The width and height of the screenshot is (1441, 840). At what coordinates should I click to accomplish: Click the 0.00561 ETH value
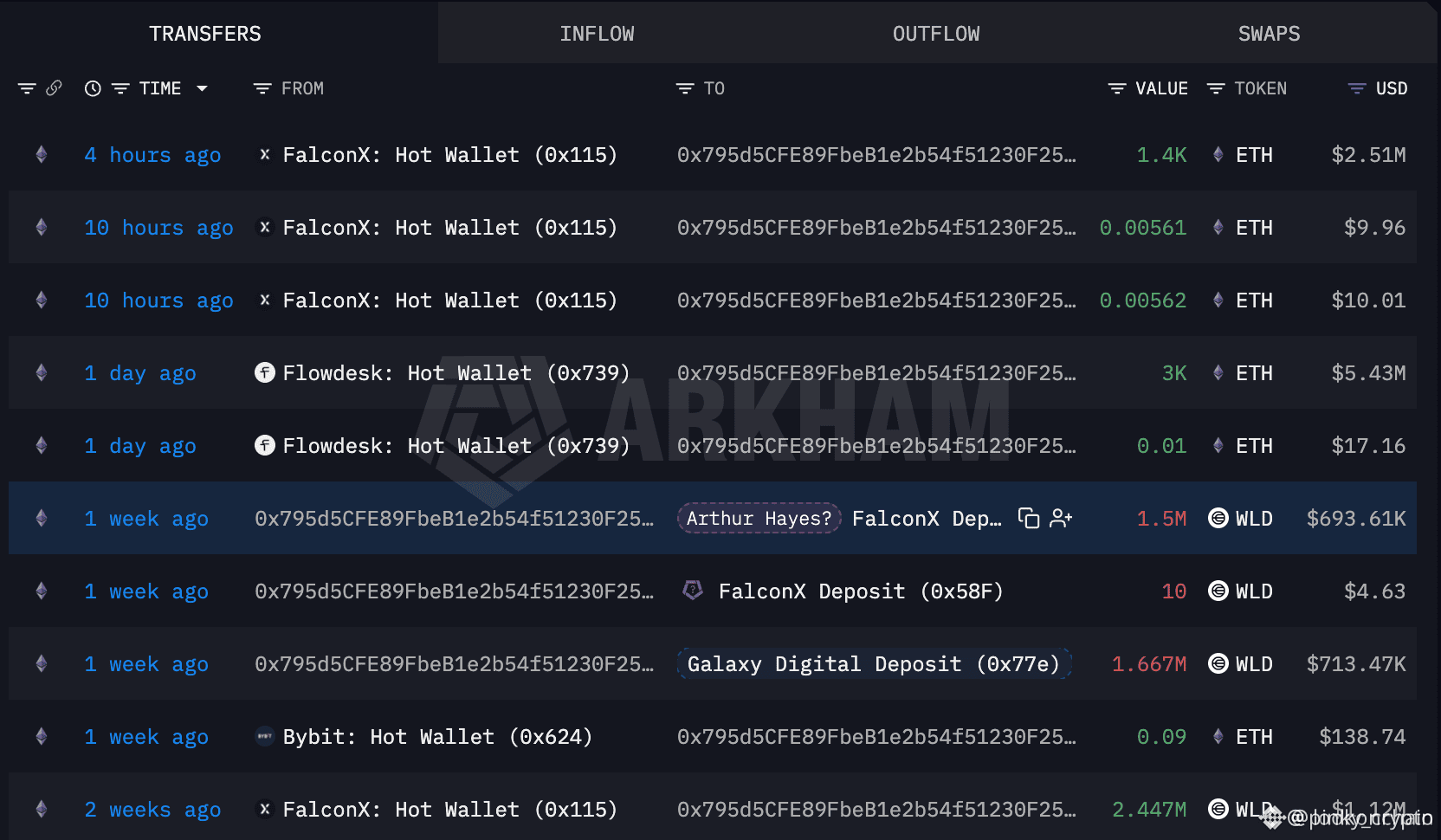tap(1143, 228)
